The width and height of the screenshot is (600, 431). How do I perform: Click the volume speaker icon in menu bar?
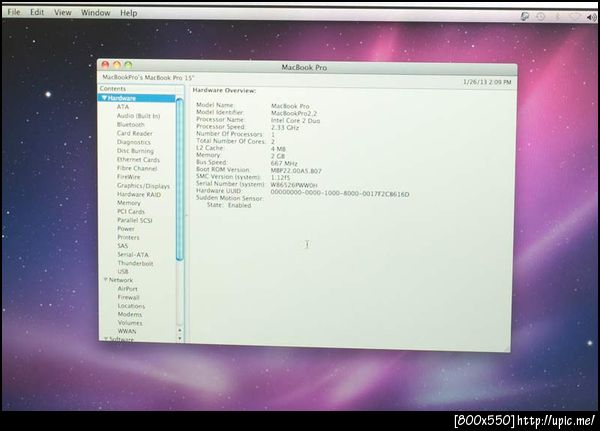(x=591, y=17)
